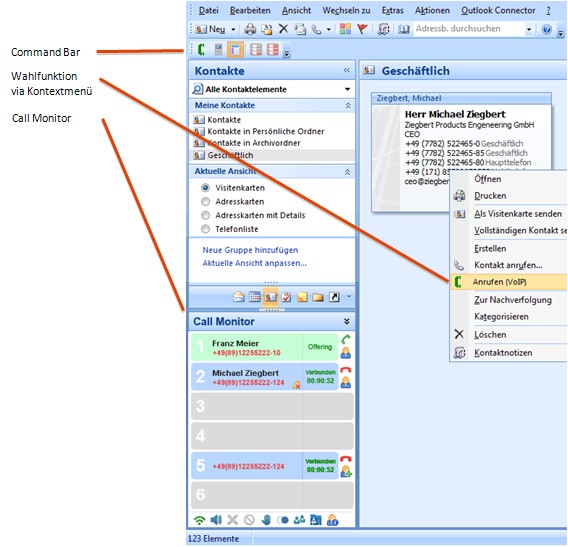Collapse Meine Kontakte section chevron

tap(348, 105)
